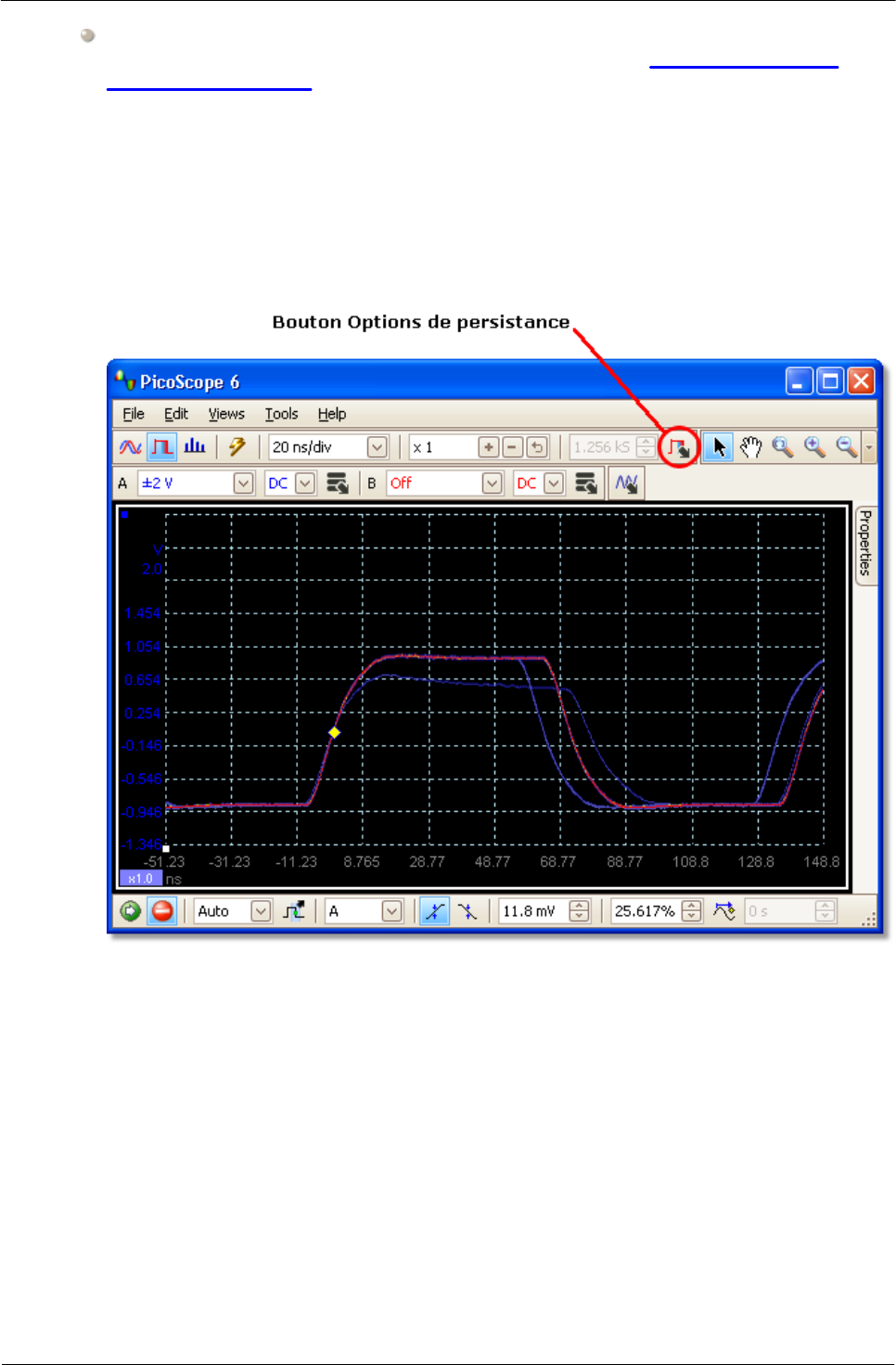Open advanced trigger settings icon
This screenshot has height=1365, width=896.
point(294,911)
